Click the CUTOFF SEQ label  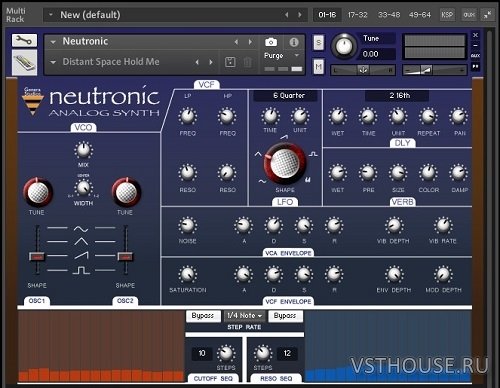click(213, 378)
